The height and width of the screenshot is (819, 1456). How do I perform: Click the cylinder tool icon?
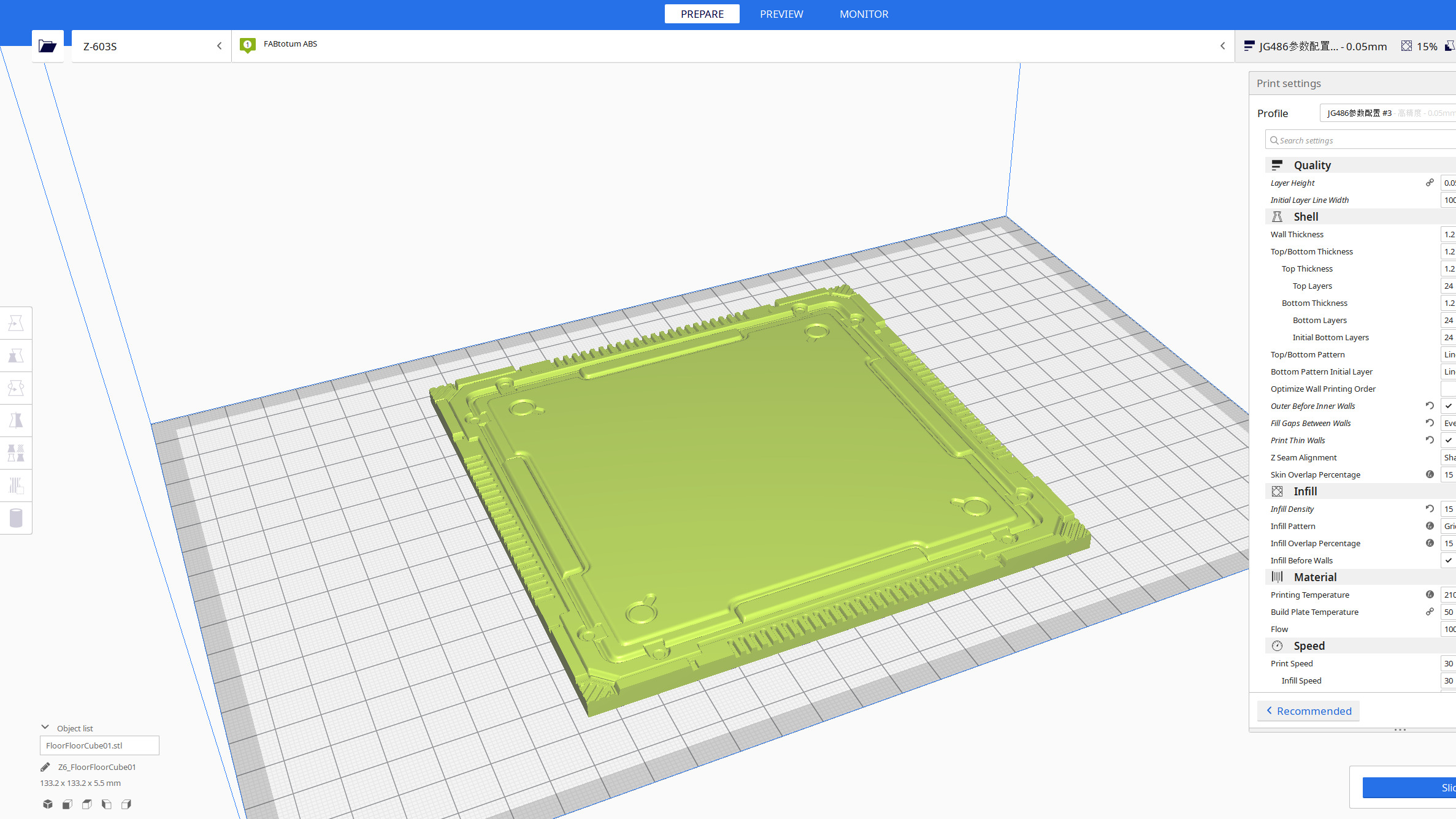[x=16, y=518]
